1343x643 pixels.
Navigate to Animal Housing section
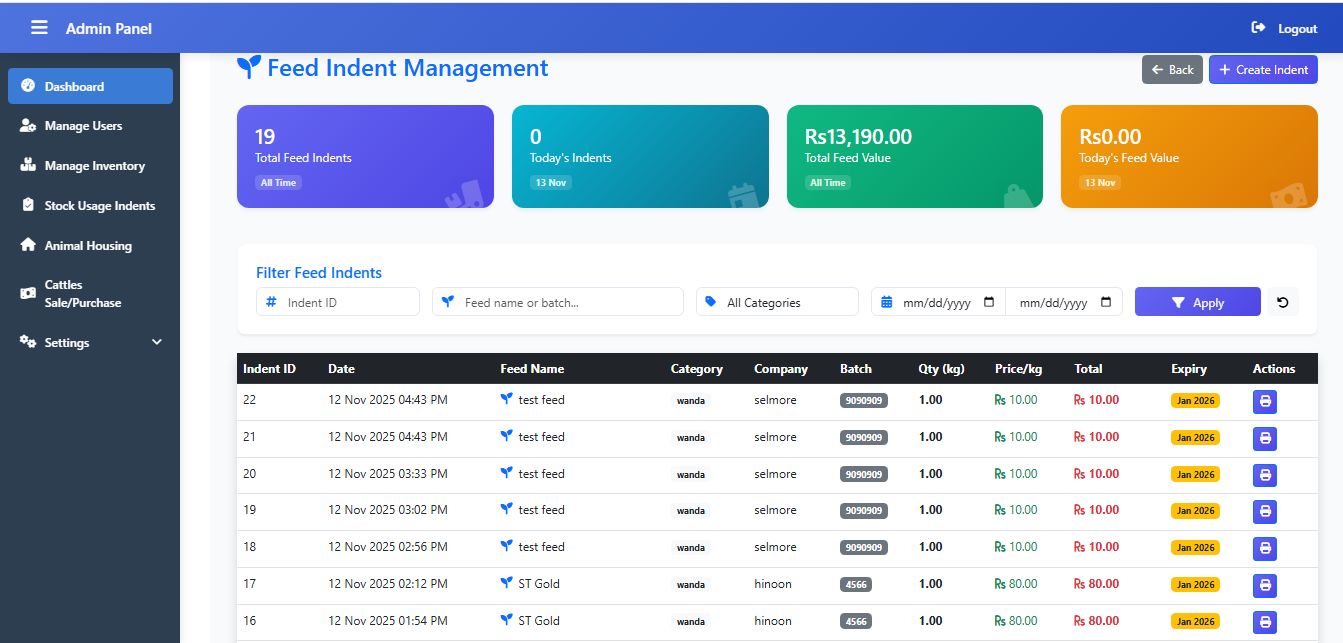click(88, 246)
